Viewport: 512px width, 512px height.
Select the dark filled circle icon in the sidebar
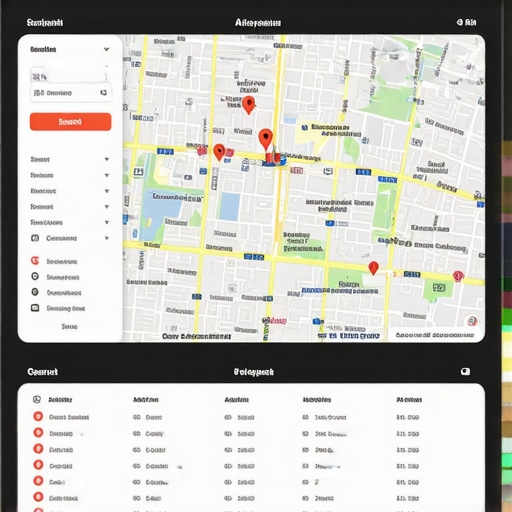[x=35, y=292]
